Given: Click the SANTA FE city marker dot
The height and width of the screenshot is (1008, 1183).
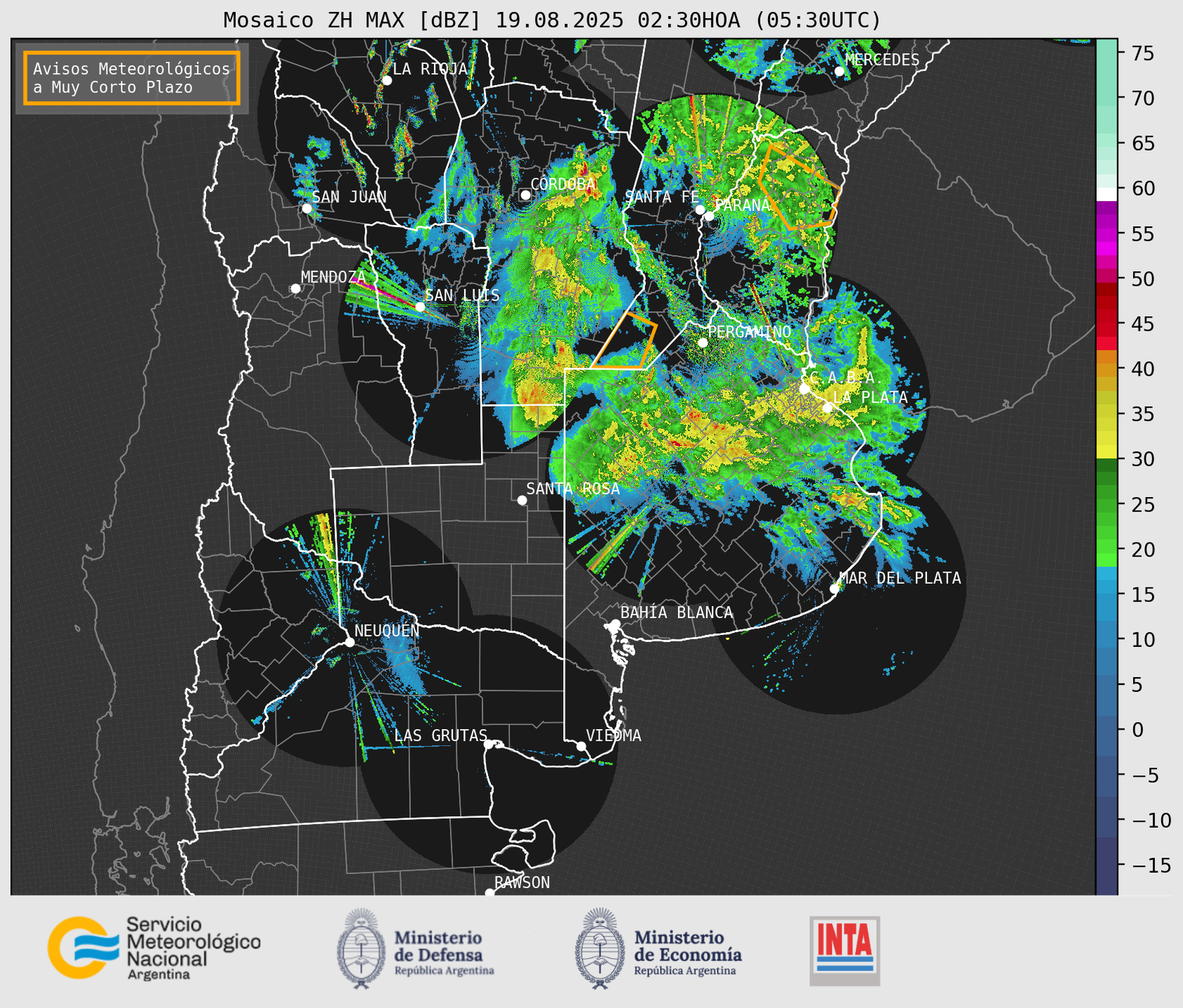Looking at the screenshot, I should [x=699, y=210].
